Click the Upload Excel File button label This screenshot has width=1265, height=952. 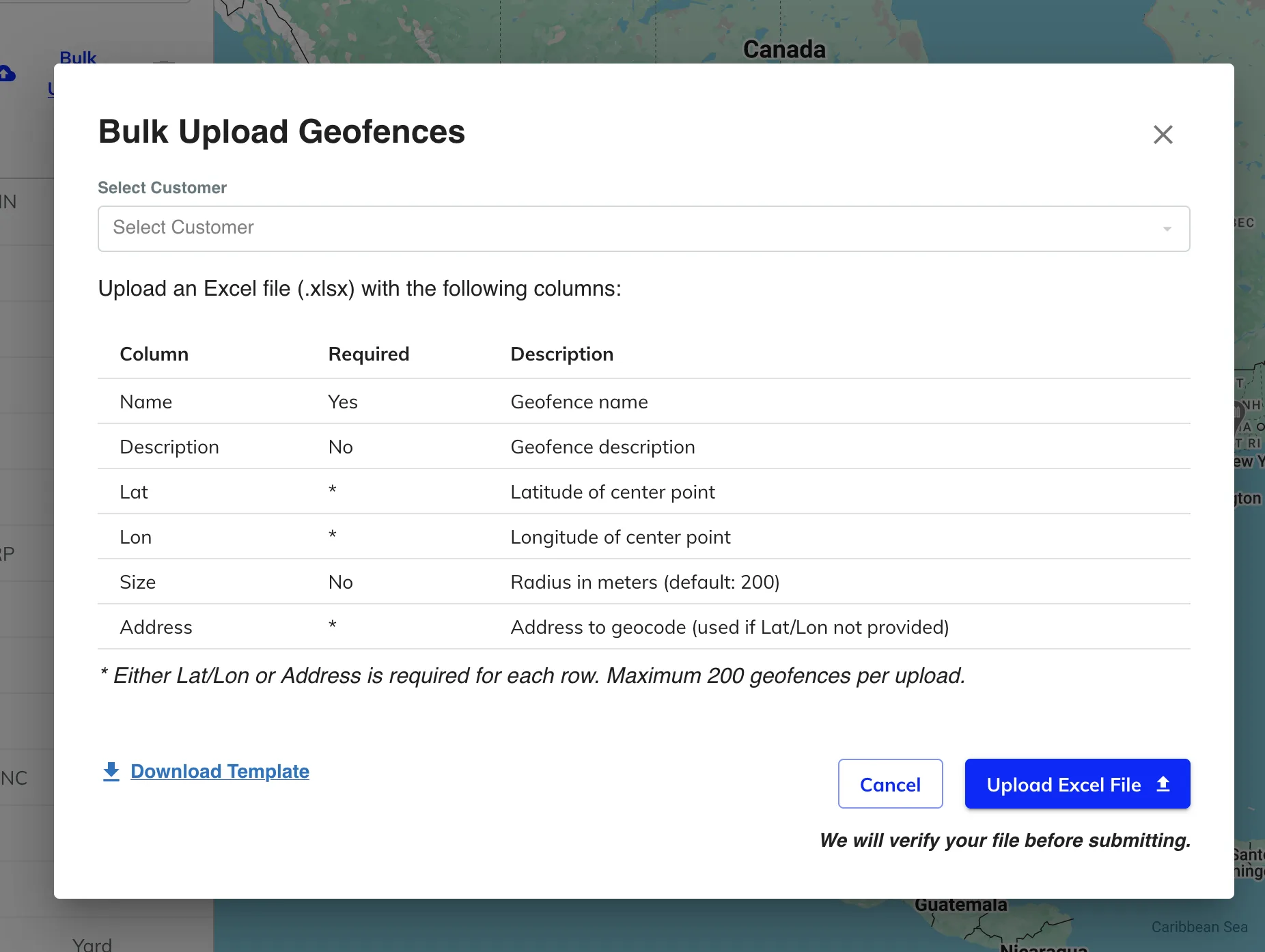(x=1063, y=785)
